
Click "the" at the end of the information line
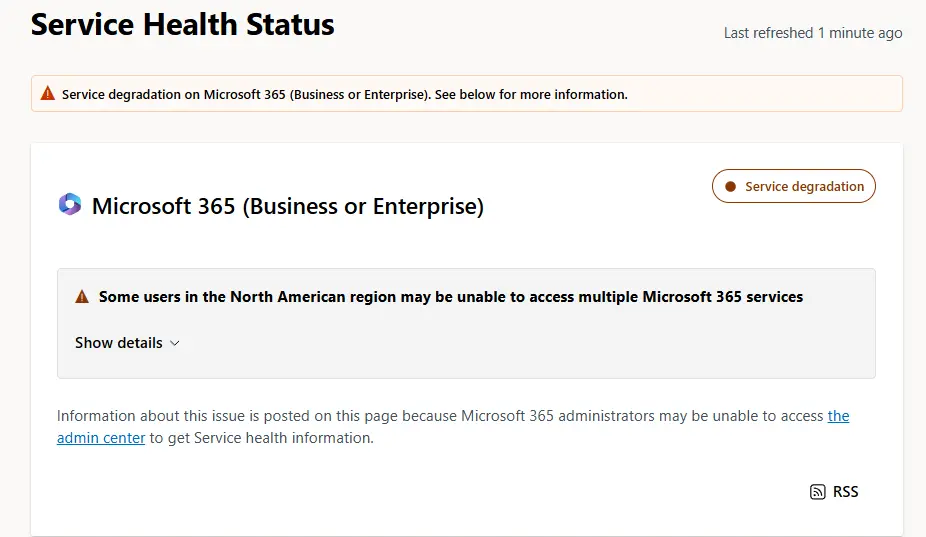click(x=838, y=416)
